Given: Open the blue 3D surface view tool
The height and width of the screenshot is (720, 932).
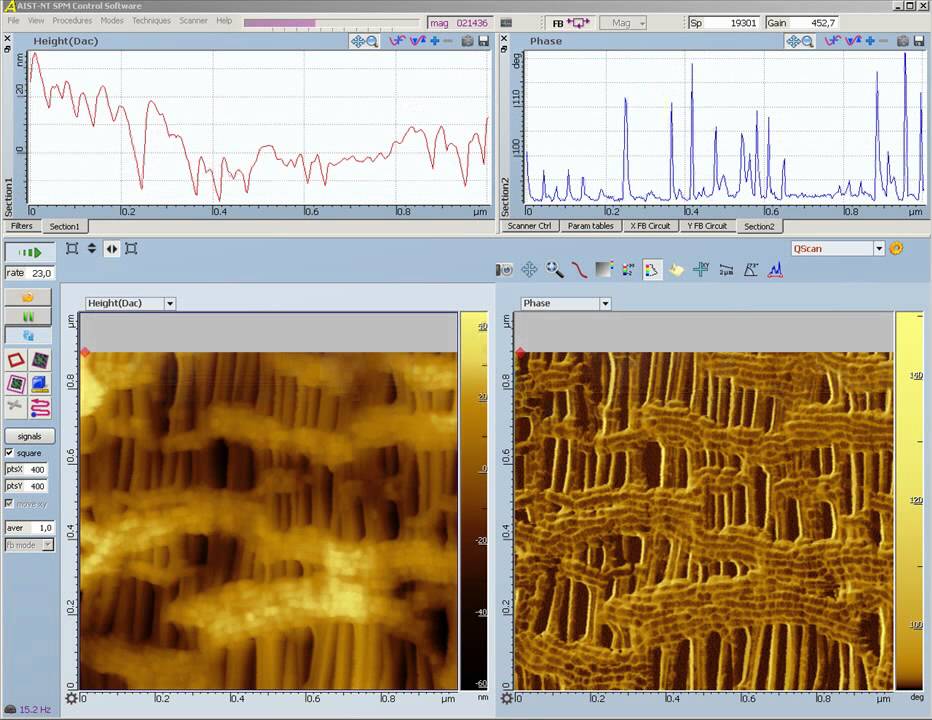Looking at the screenshot, I should point(40,384).
